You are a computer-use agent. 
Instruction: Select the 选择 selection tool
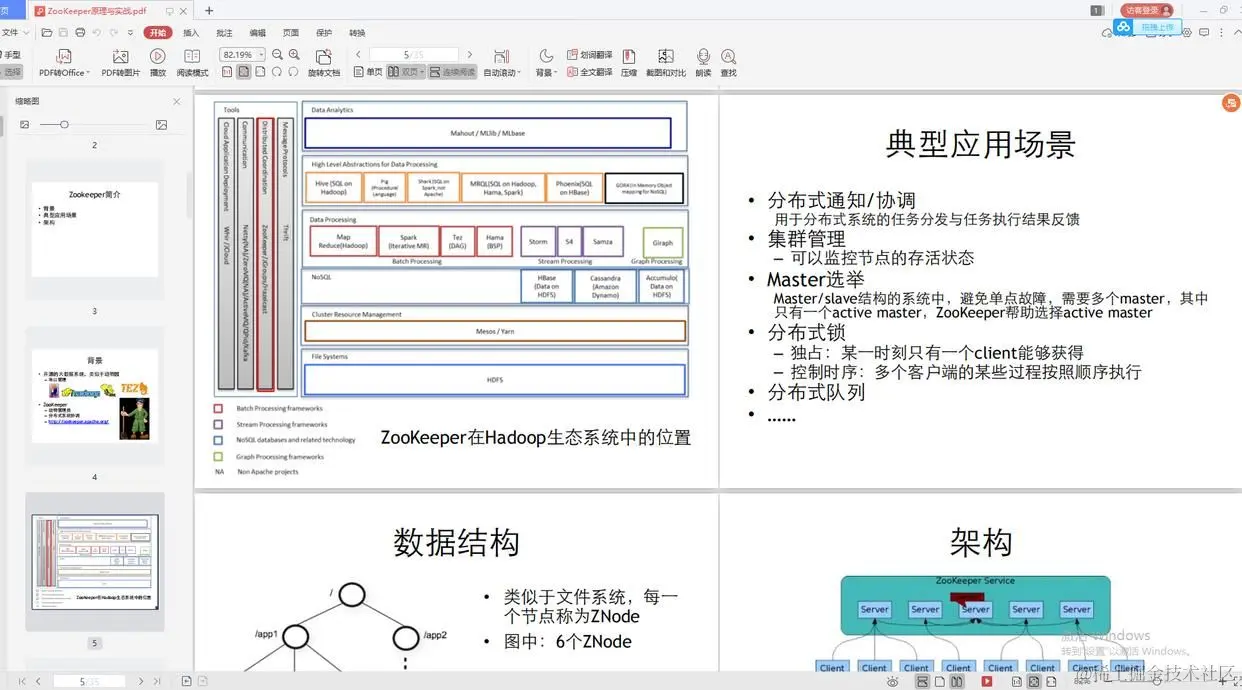tap(11, 72)
